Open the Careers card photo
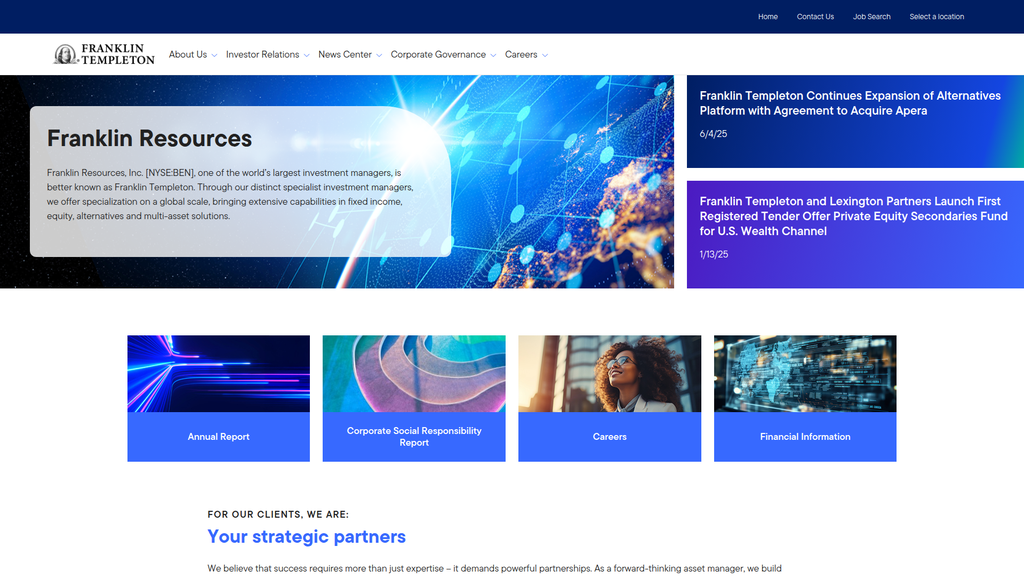1024x576 pixels. [610, 374]
